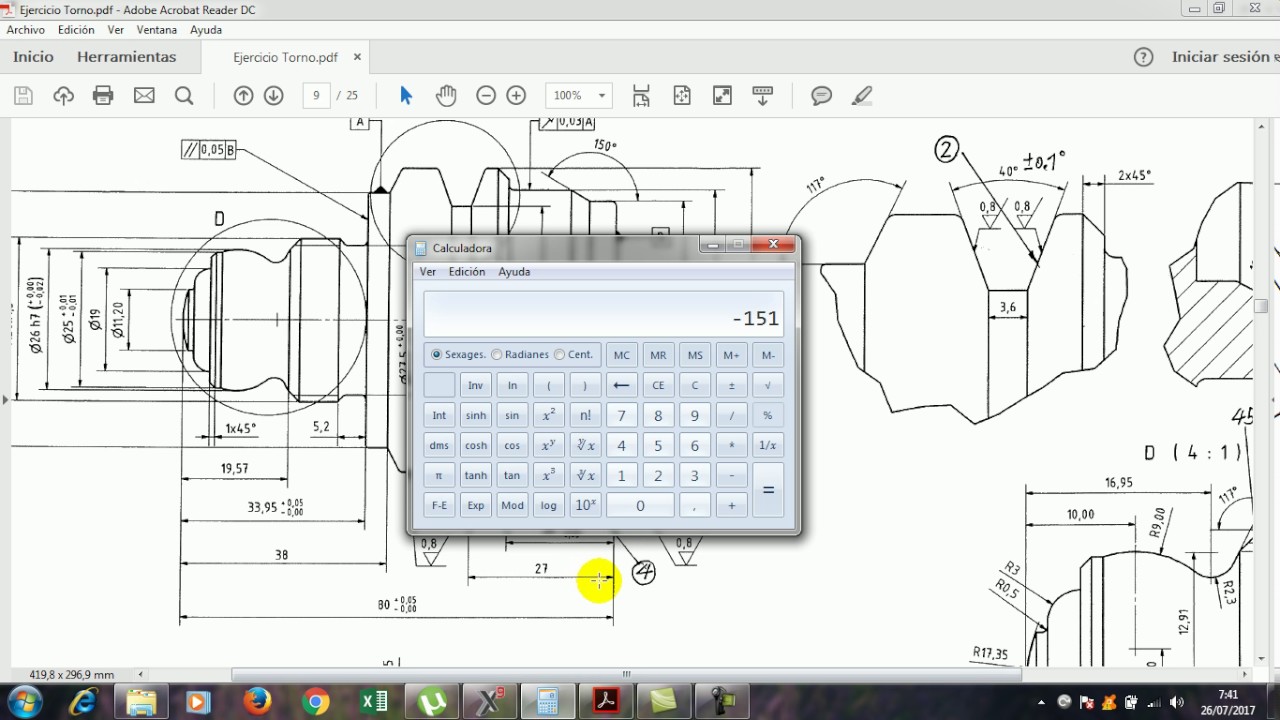Image resolution: width=1280 pixels, height=720 pixels.
Task: Click the calculator sin button
Action: click(x=512, y=415)
